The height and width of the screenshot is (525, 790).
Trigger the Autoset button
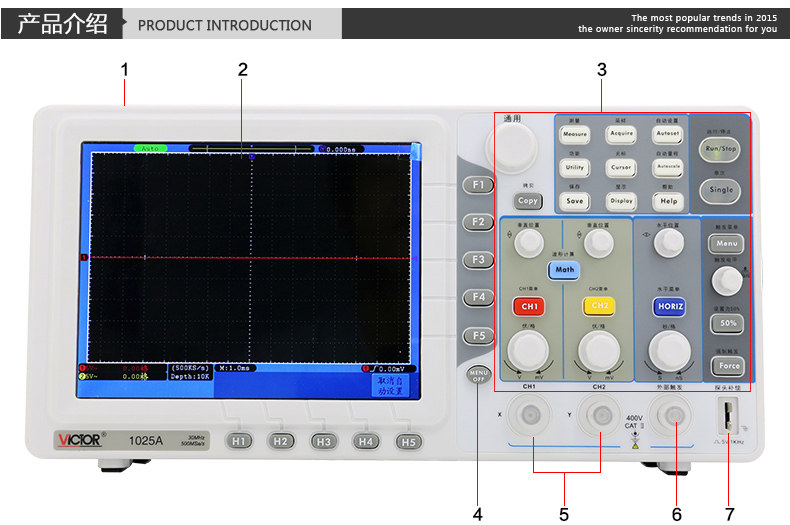(668, 134)
